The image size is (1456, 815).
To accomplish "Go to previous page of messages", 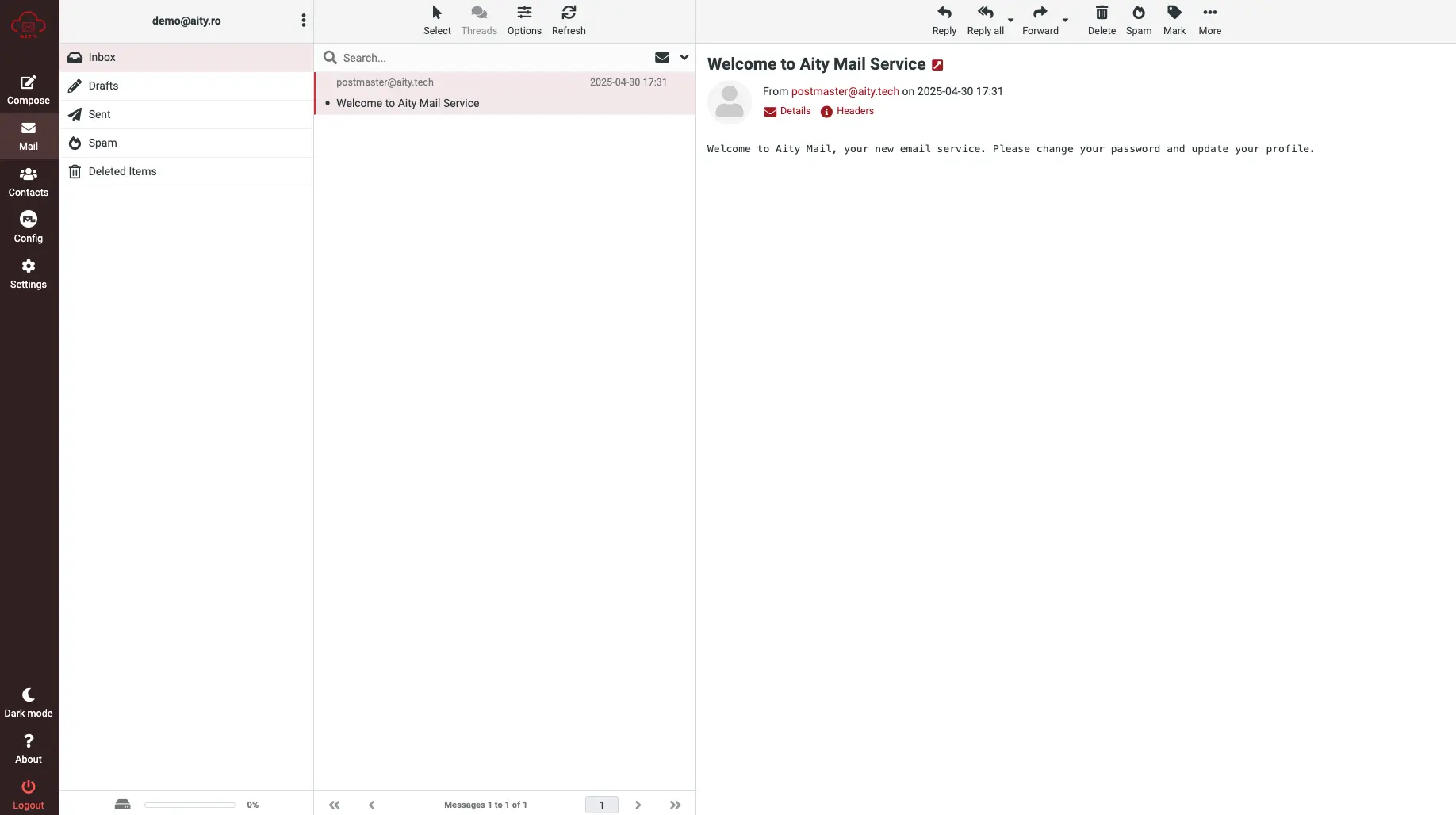I will click(371, 805).
